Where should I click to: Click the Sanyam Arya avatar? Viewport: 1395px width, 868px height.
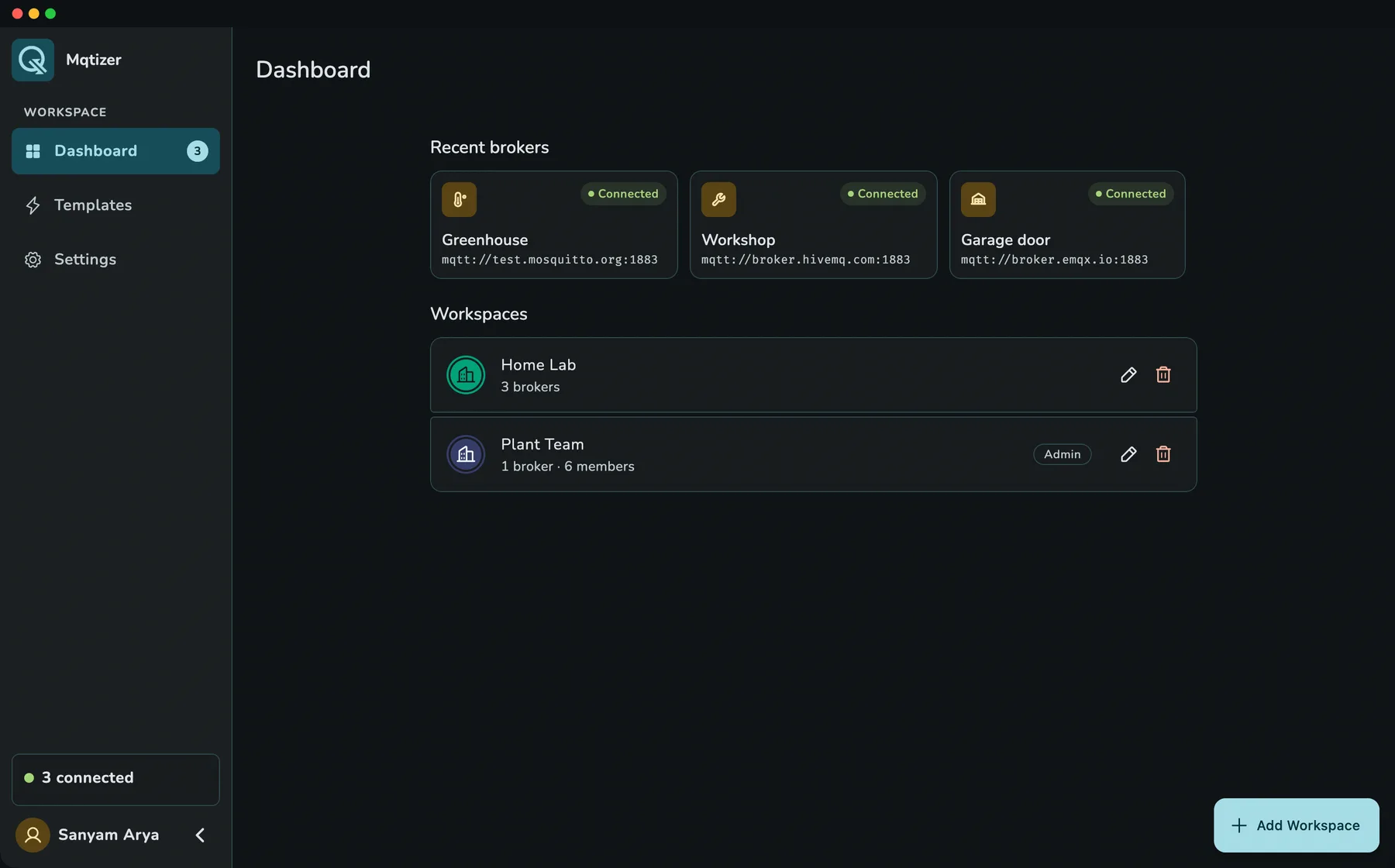coord(33,835)
